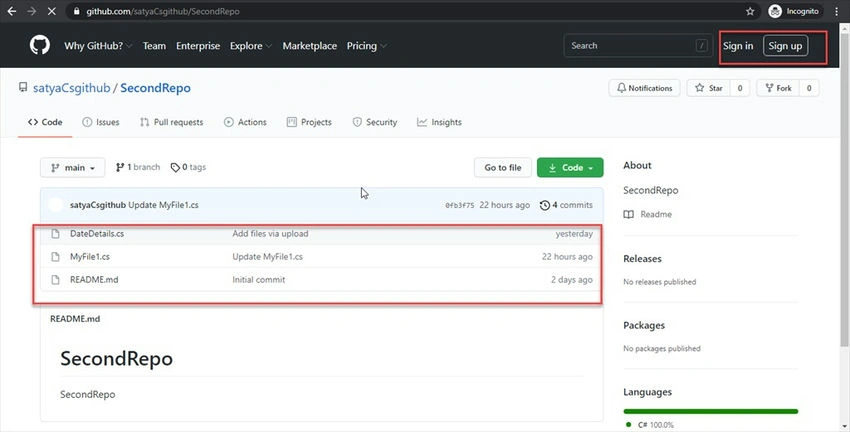Switch to the Code tab

click(x=45, y=122)
